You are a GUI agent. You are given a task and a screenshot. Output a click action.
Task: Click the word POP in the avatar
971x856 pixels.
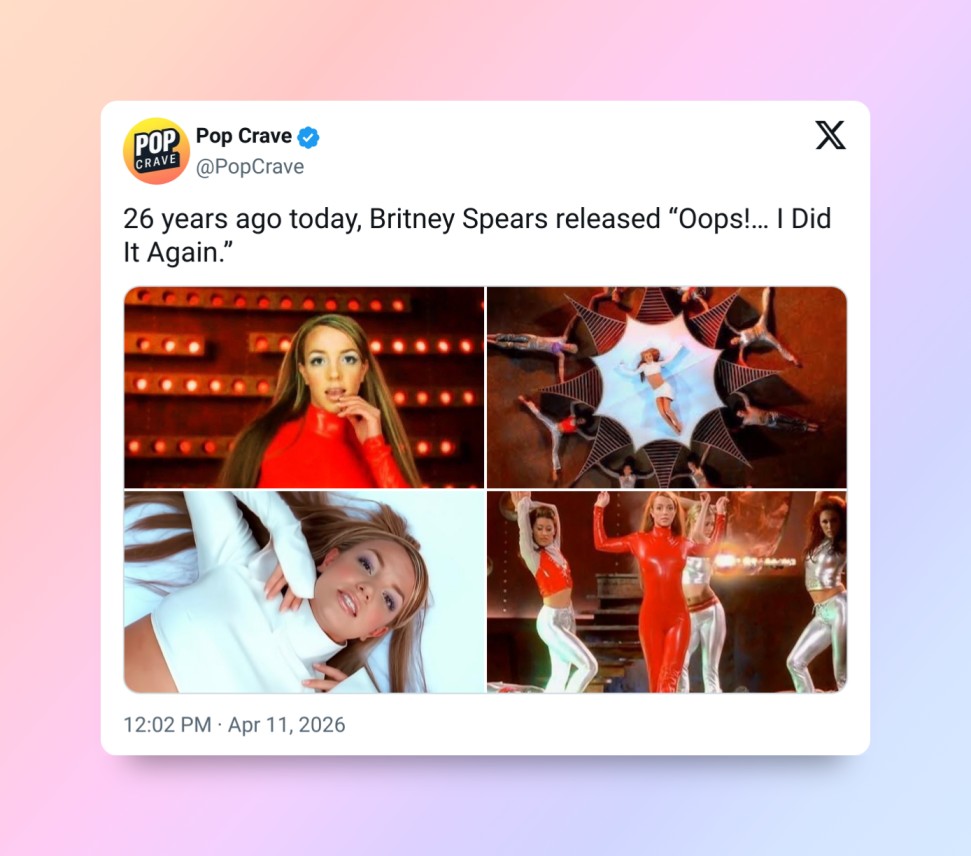[x=157, y=142]
